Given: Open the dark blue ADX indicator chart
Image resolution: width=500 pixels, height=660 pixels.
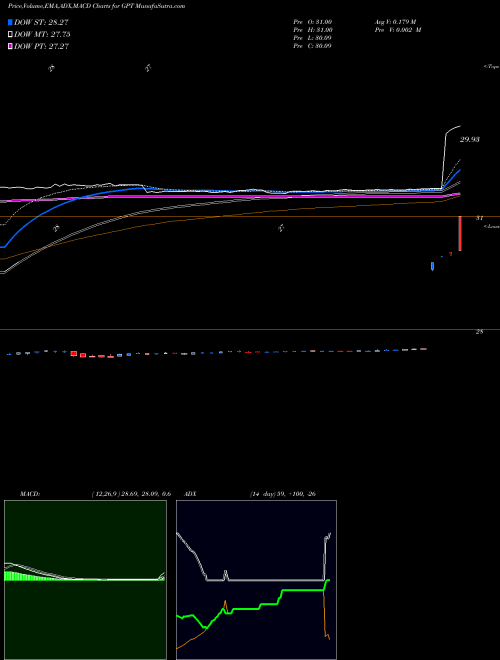Looking at the screenshot, I should pos(256,580).
